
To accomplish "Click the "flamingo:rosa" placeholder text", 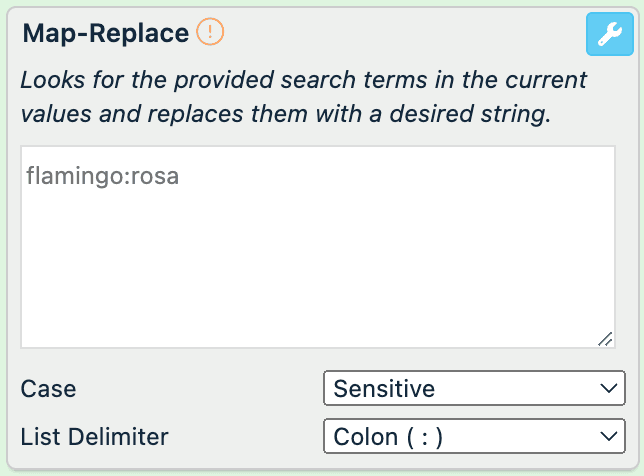I will tap(102, 177).
